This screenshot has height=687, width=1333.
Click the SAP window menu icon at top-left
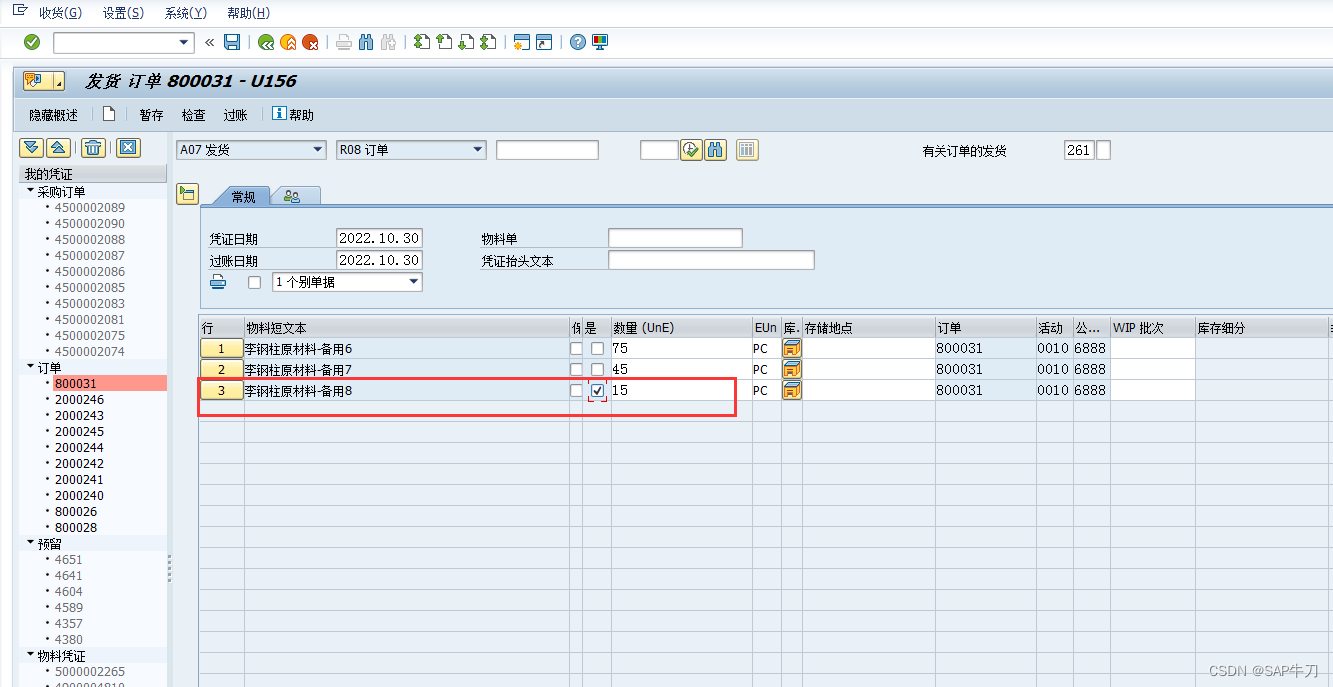coord(19,12)
